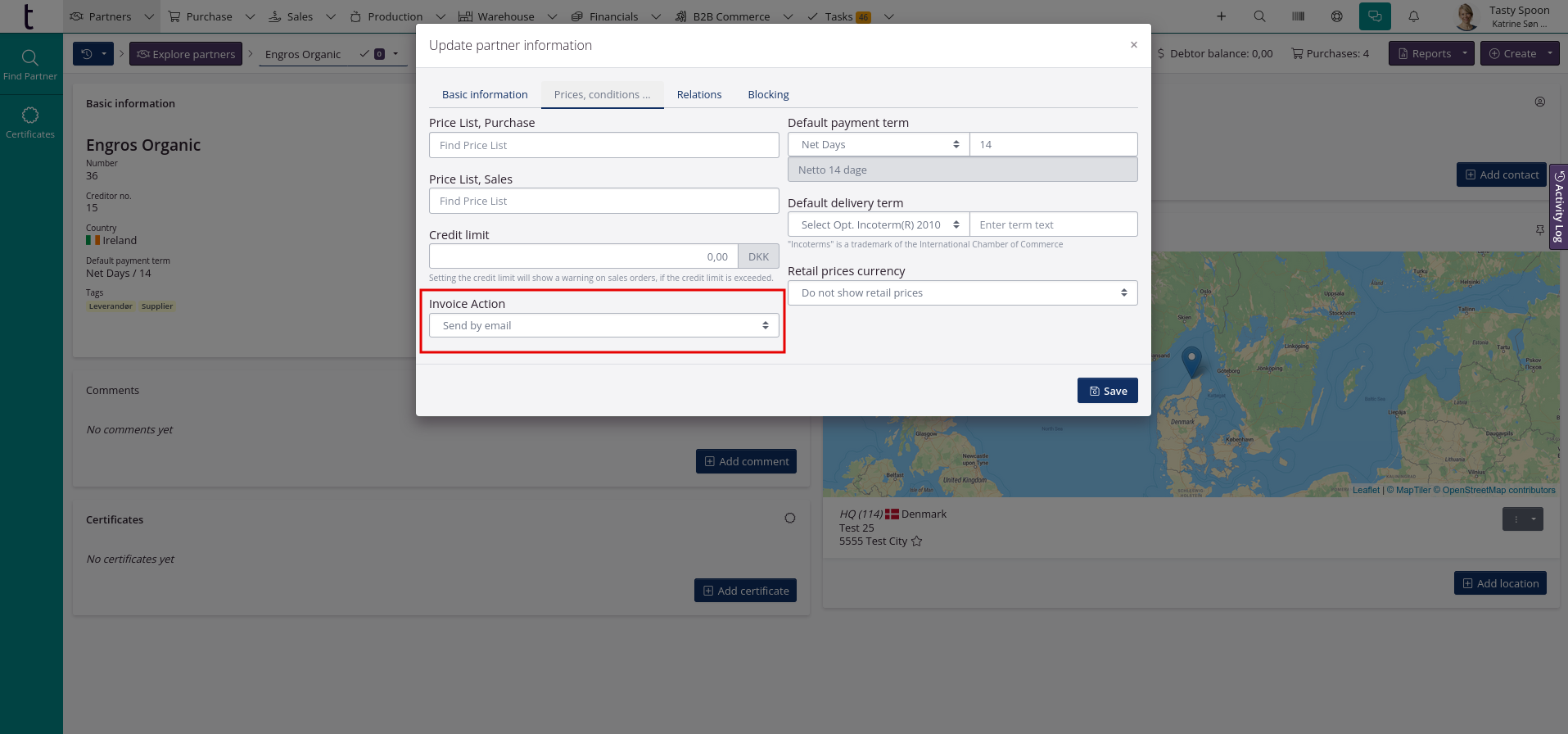Switch to the Blocking tab
Image resolution: width=1568 pixels, height=734 pixels.
pyautogui.click(x=768, y=94)
